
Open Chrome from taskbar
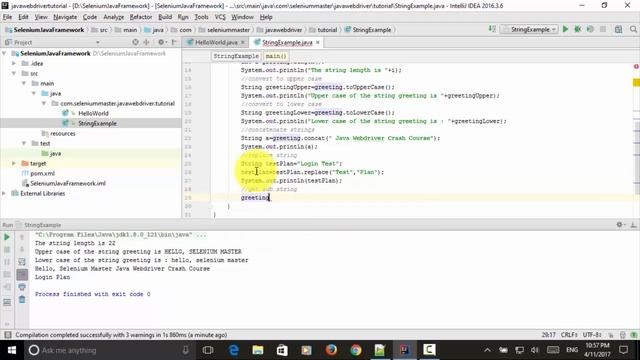[x=356, y=350]
